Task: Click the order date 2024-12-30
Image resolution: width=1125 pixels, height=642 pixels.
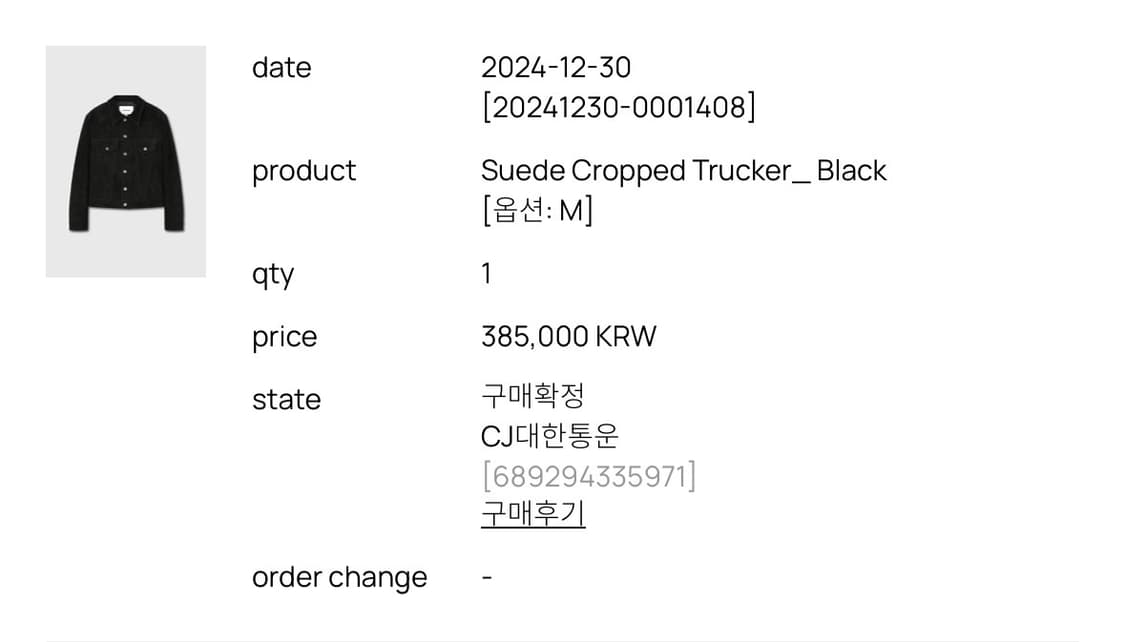Action: 555,68
